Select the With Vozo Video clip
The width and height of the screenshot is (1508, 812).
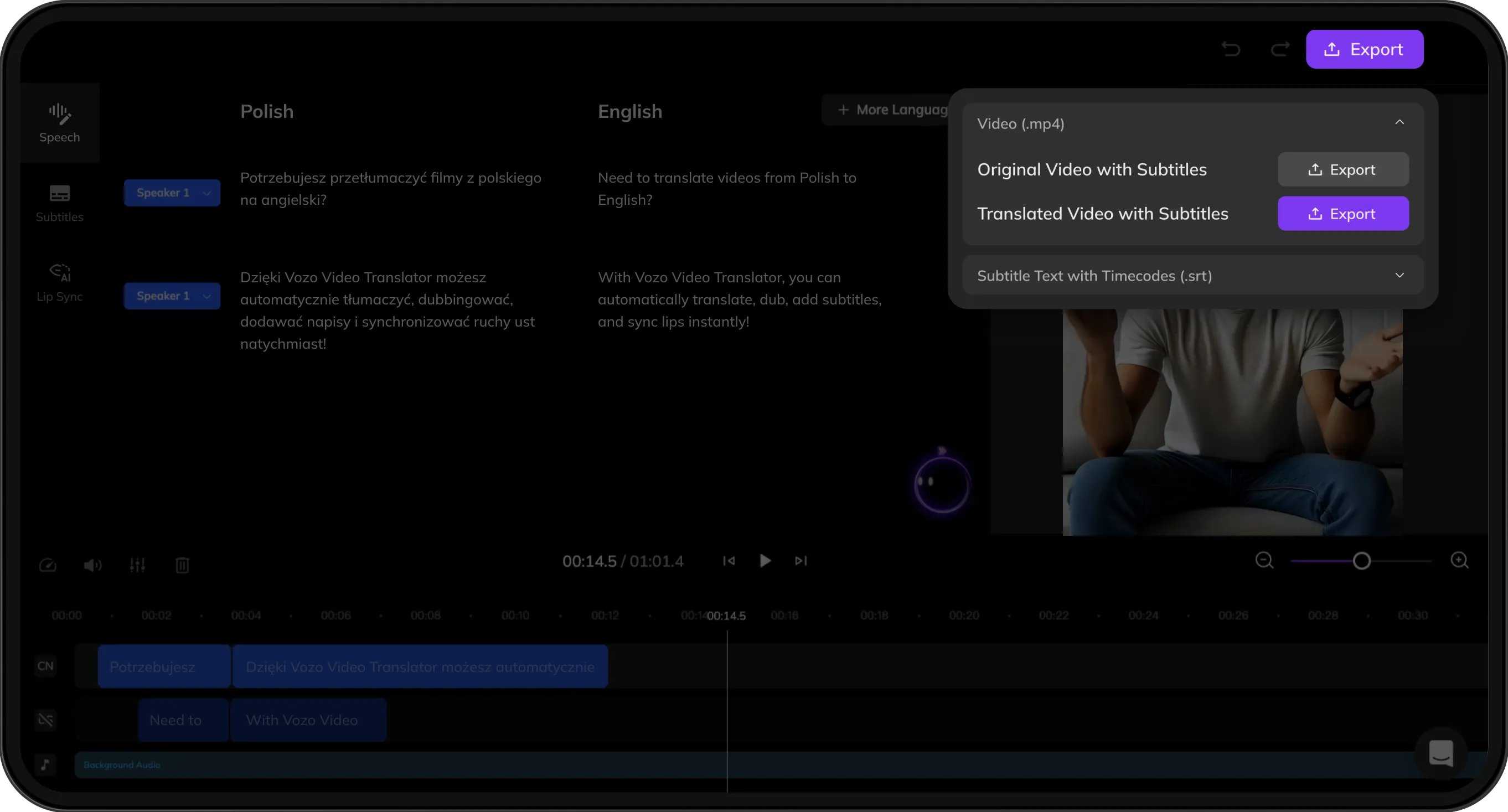pyautogui.click(x=308, y=720)
